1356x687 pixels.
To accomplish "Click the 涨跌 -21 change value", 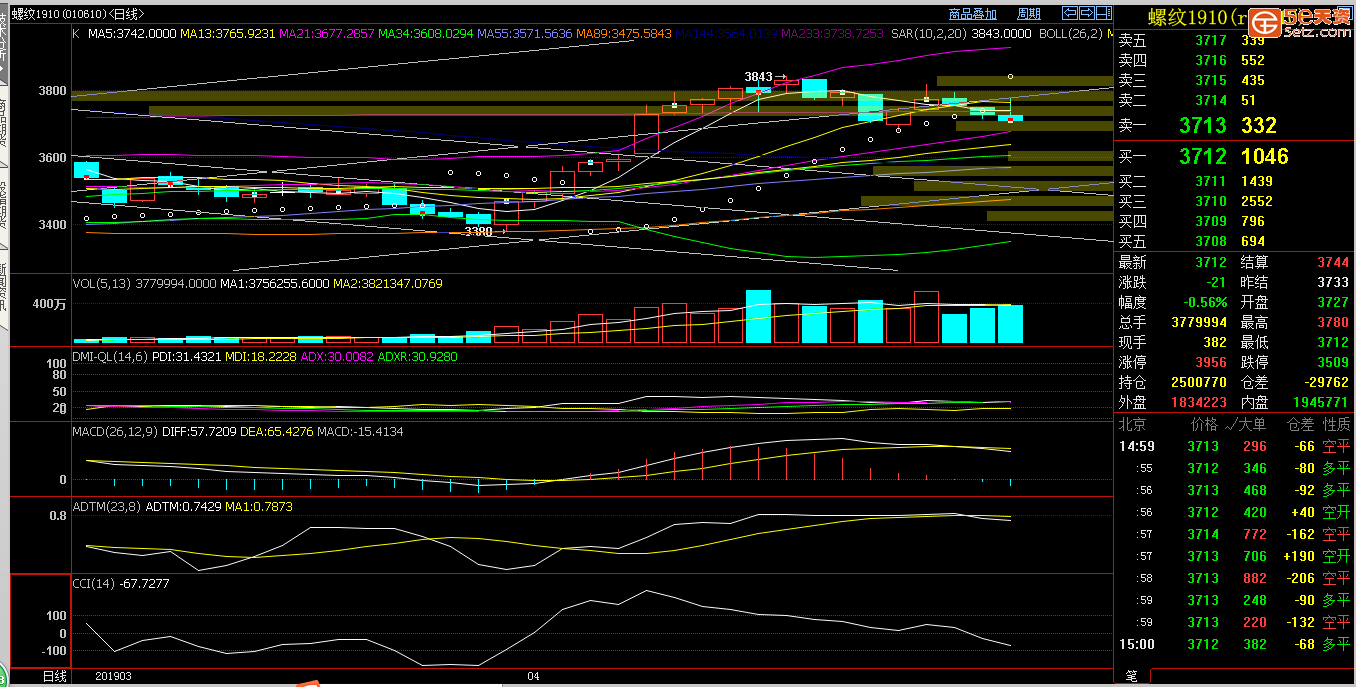I will (1215, 282).
